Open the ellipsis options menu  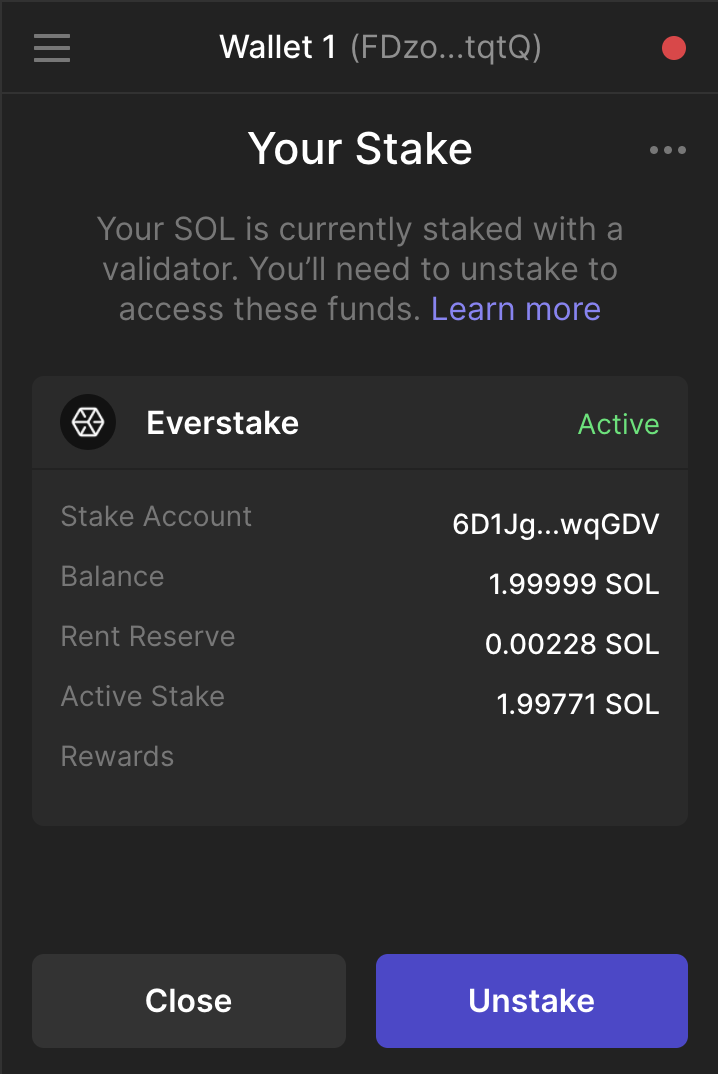point(667,150)
